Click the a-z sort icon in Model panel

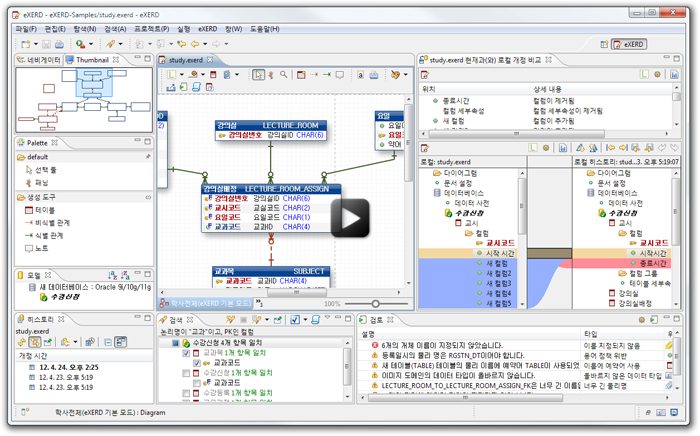click(x=112, y=275)
